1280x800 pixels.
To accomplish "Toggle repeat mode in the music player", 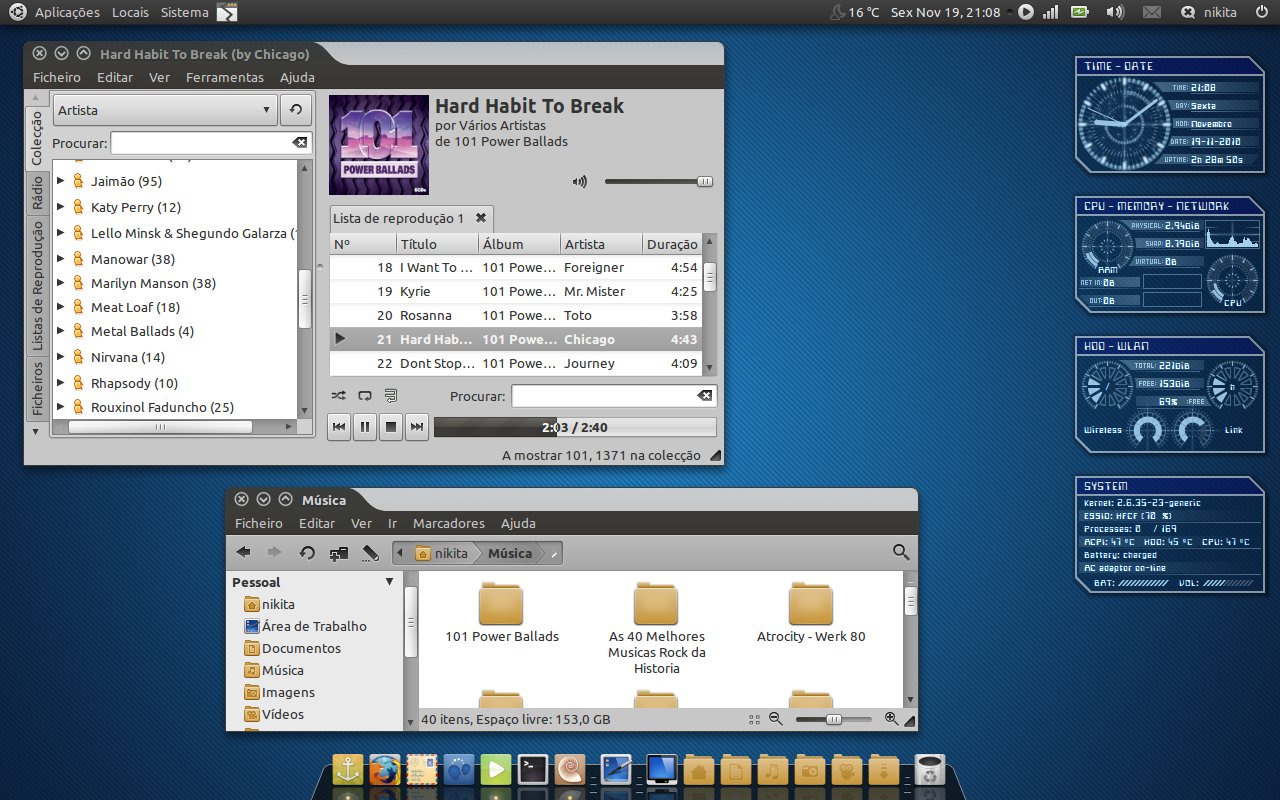I will (x=365, y=395).
